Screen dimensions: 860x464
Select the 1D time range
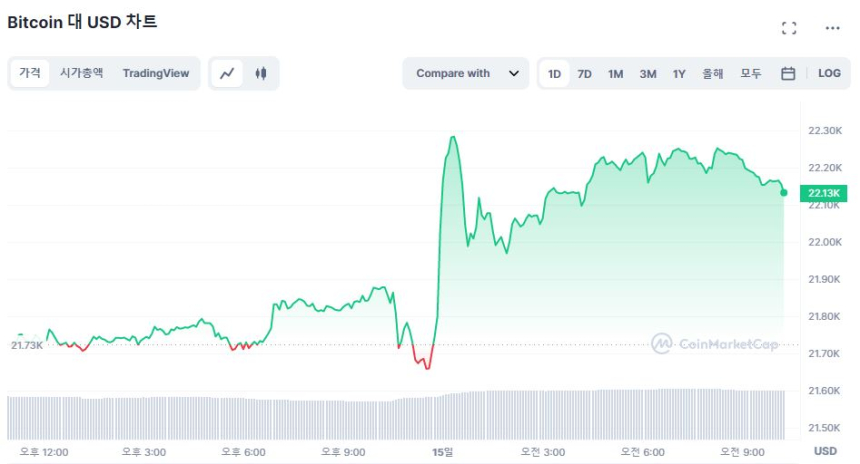coord(554,73)
